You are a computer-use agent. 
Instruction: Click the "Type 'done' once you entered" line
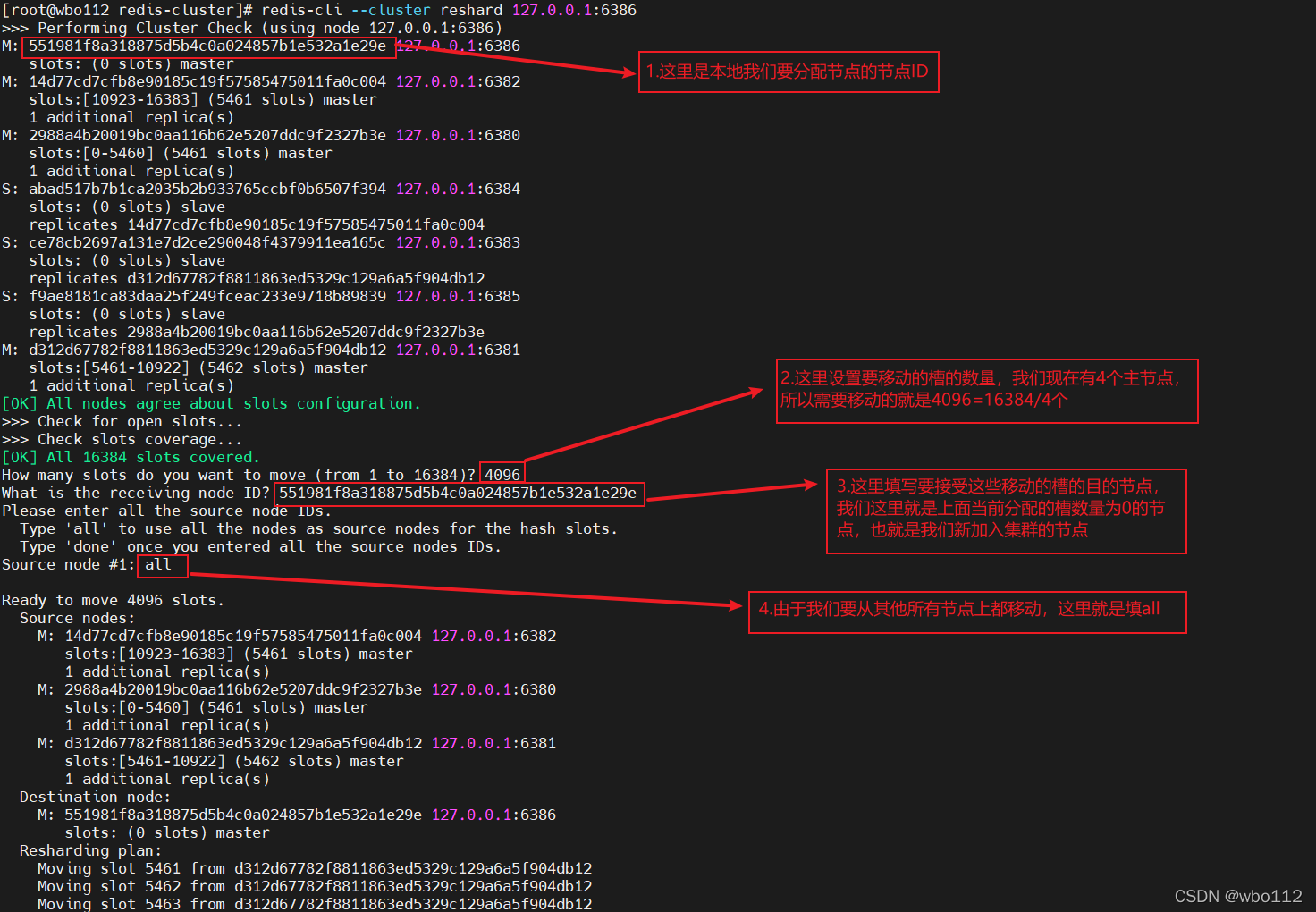tap(261, 546)
